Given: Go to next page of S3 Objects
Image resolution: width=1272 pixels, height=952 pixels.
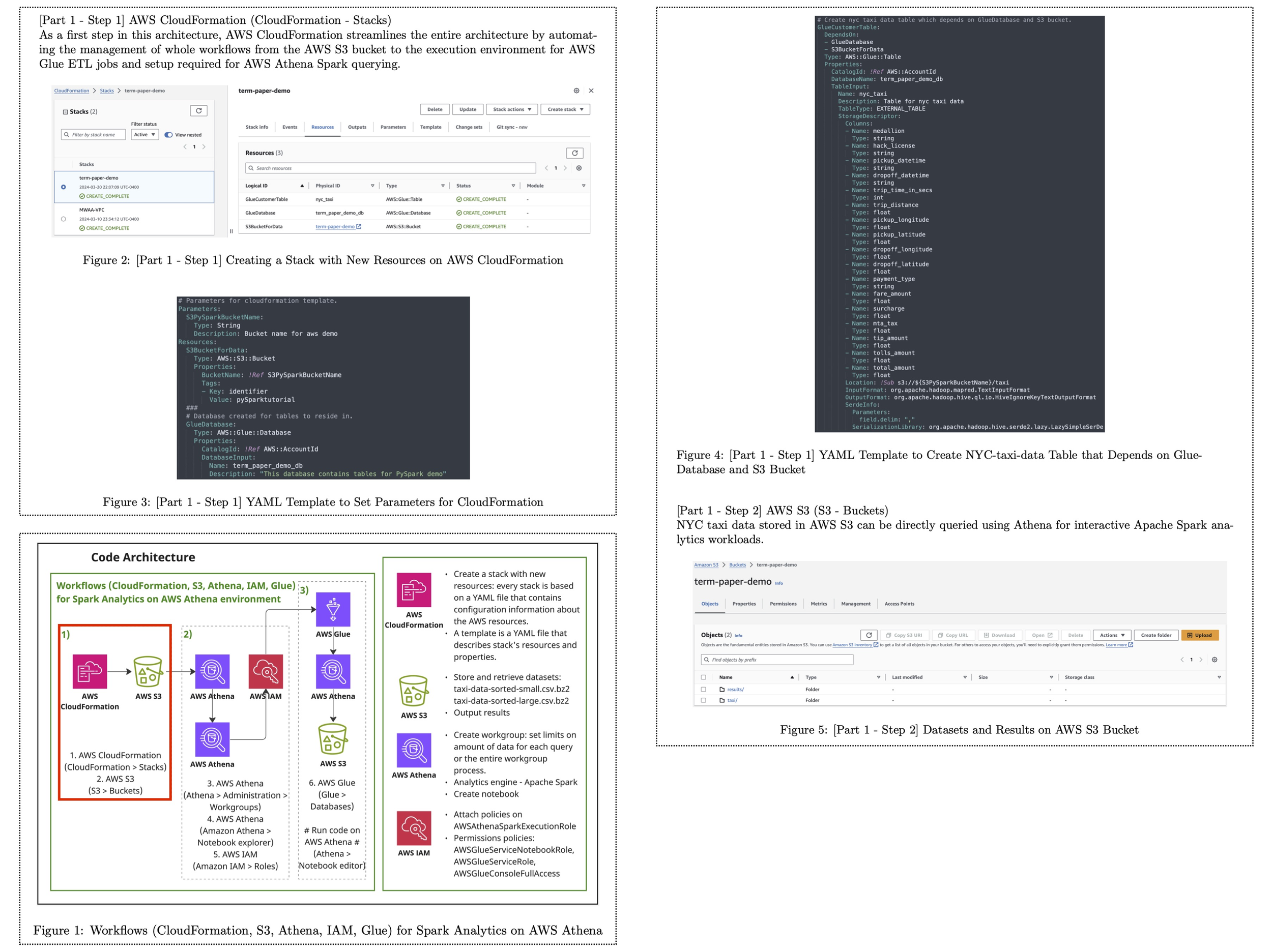Looking at the screenshot, I should tap(1201, 660).
